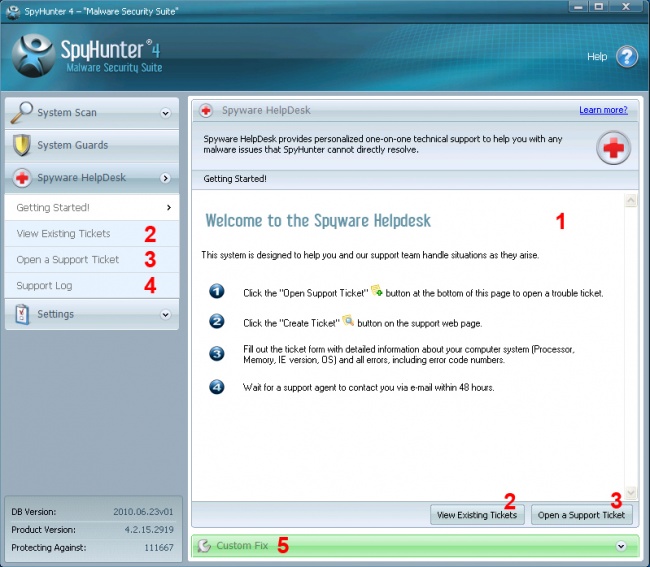Click the Custom Fix wrench icon
The image size is (650, 567).
tap(206, 546)
